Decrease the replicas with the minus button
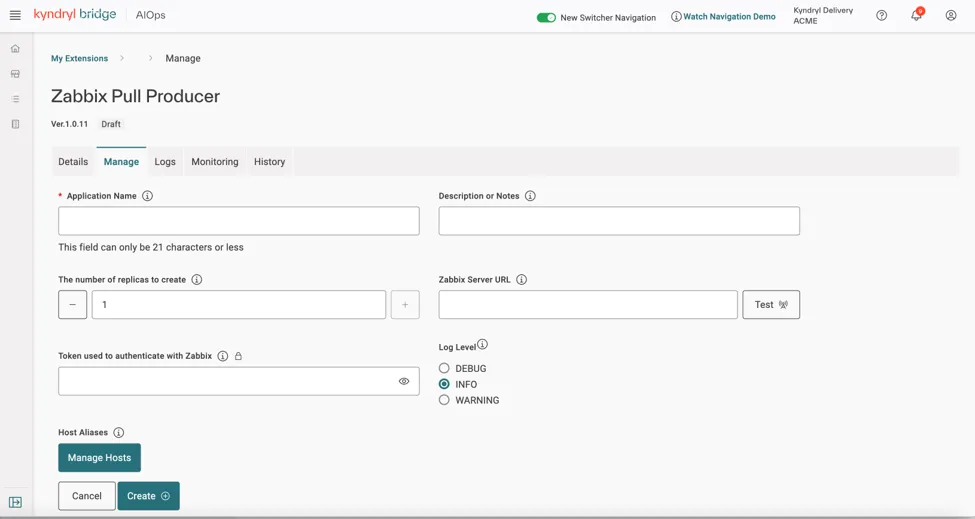 pyautogui.click(x=73, y=305)
